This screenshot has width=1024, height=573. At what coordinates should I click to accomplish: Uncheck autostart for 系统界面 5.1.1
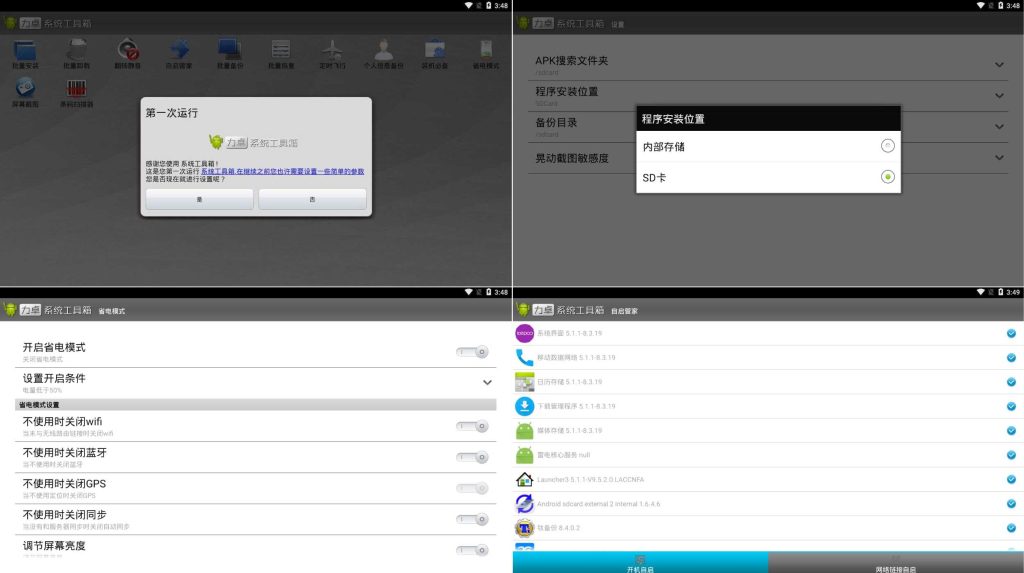point(1011,333)
